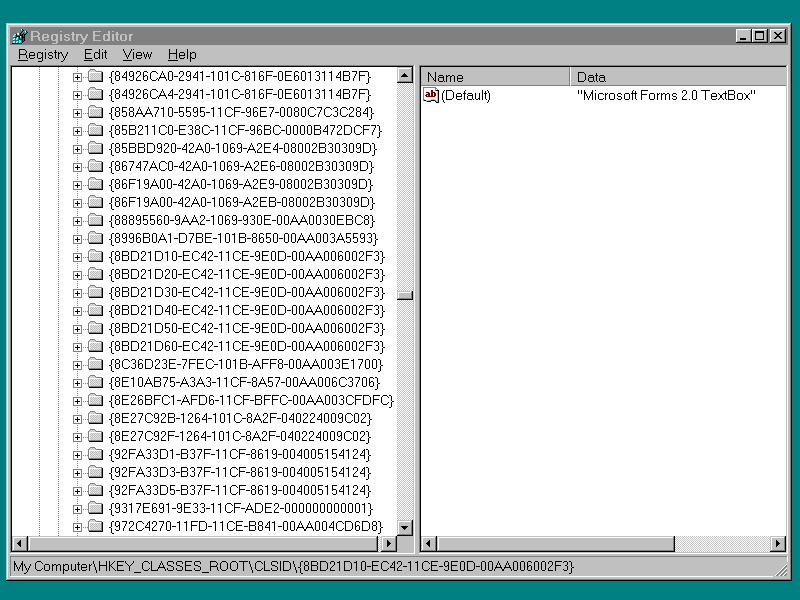Expand the {8E10AB75-A3A3-11CF-8A57-00AA006C3706} key

coord(78,382)
